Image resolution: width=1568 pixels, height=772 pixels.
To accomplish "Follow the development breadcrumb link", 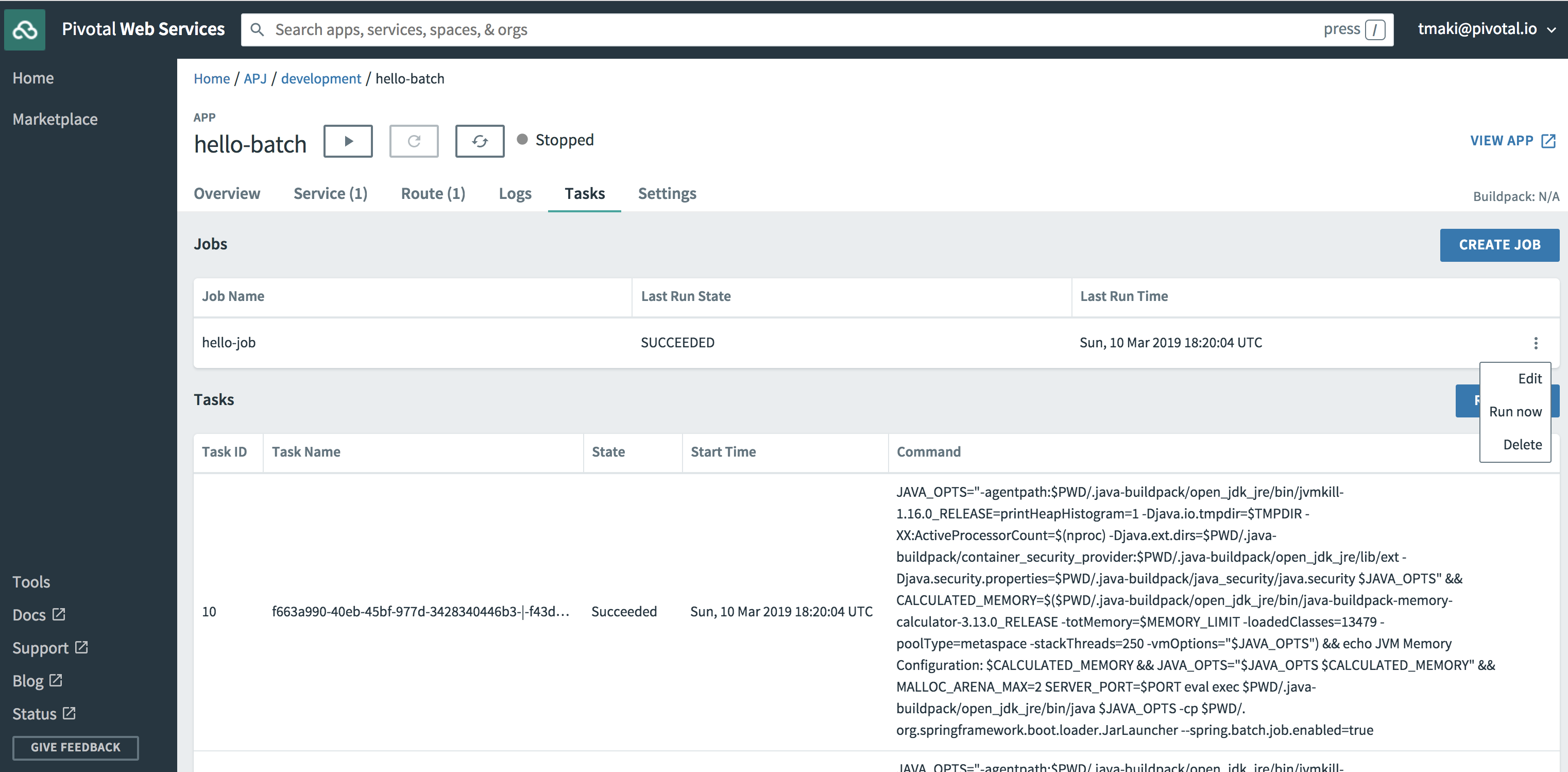I will click(321, 78).
